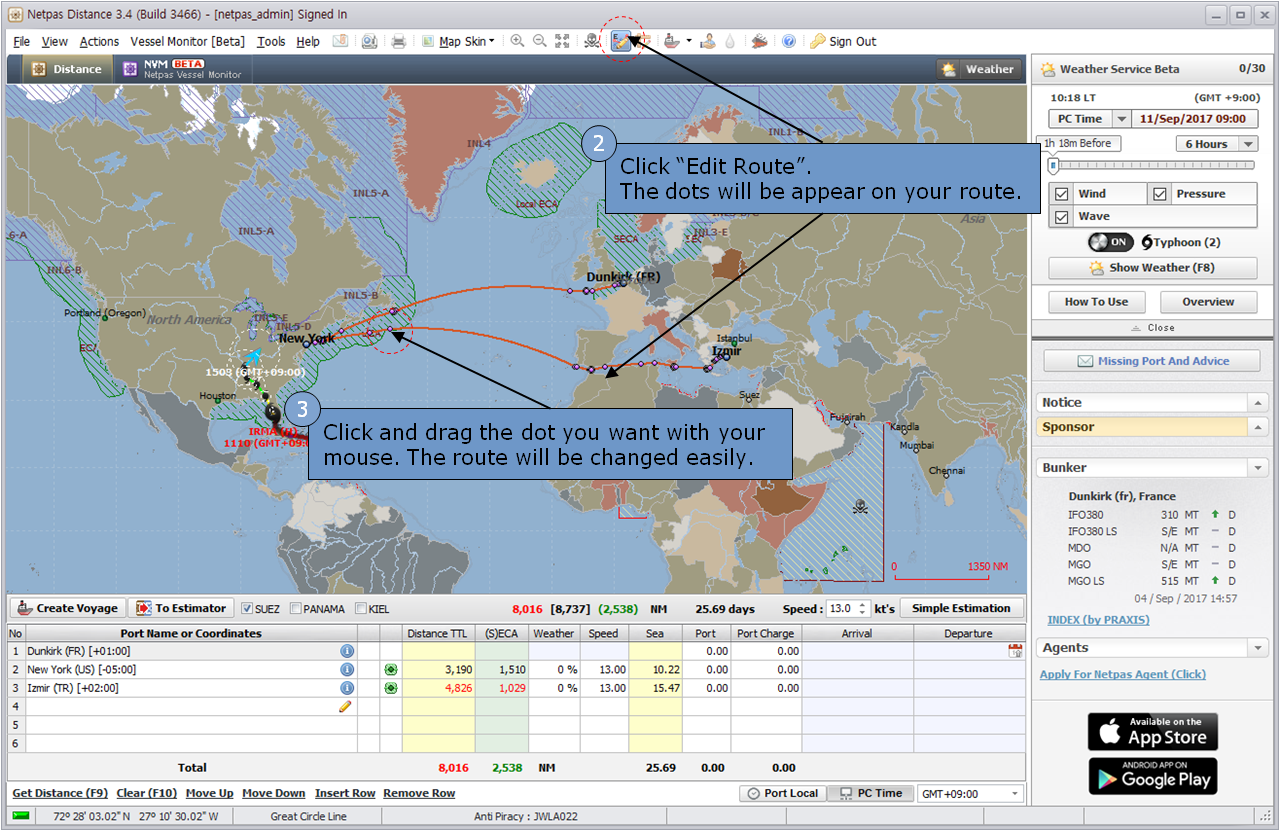Select the Port Local time option
Viewport: 1280px width, 831px height.
[x=782, y=793]
